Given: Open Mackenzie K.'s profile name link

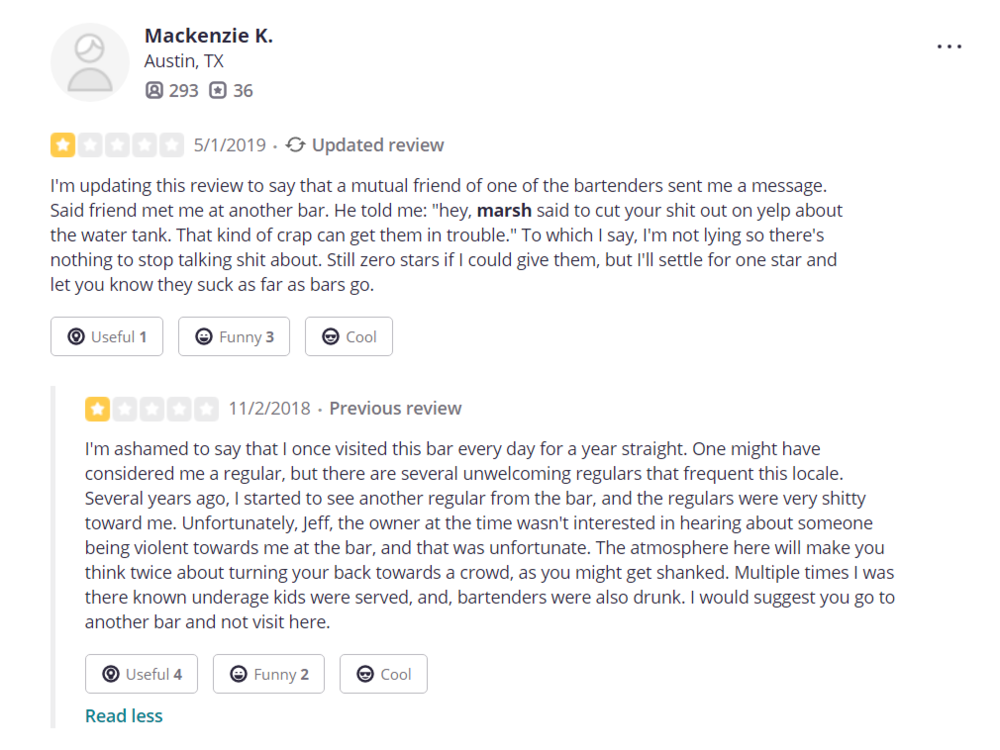Looking at the screenshot, I should [208, 36].
